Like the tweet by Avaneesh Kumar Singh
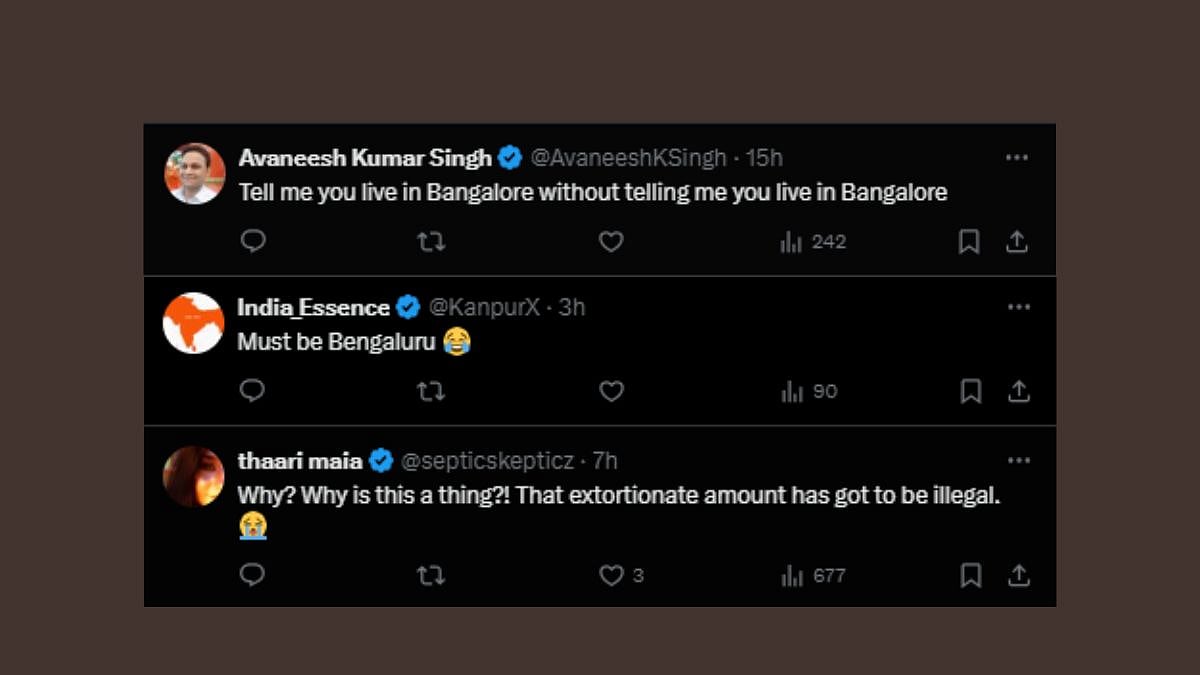This screenshot has width=1200, height=675. click(611, 241)
